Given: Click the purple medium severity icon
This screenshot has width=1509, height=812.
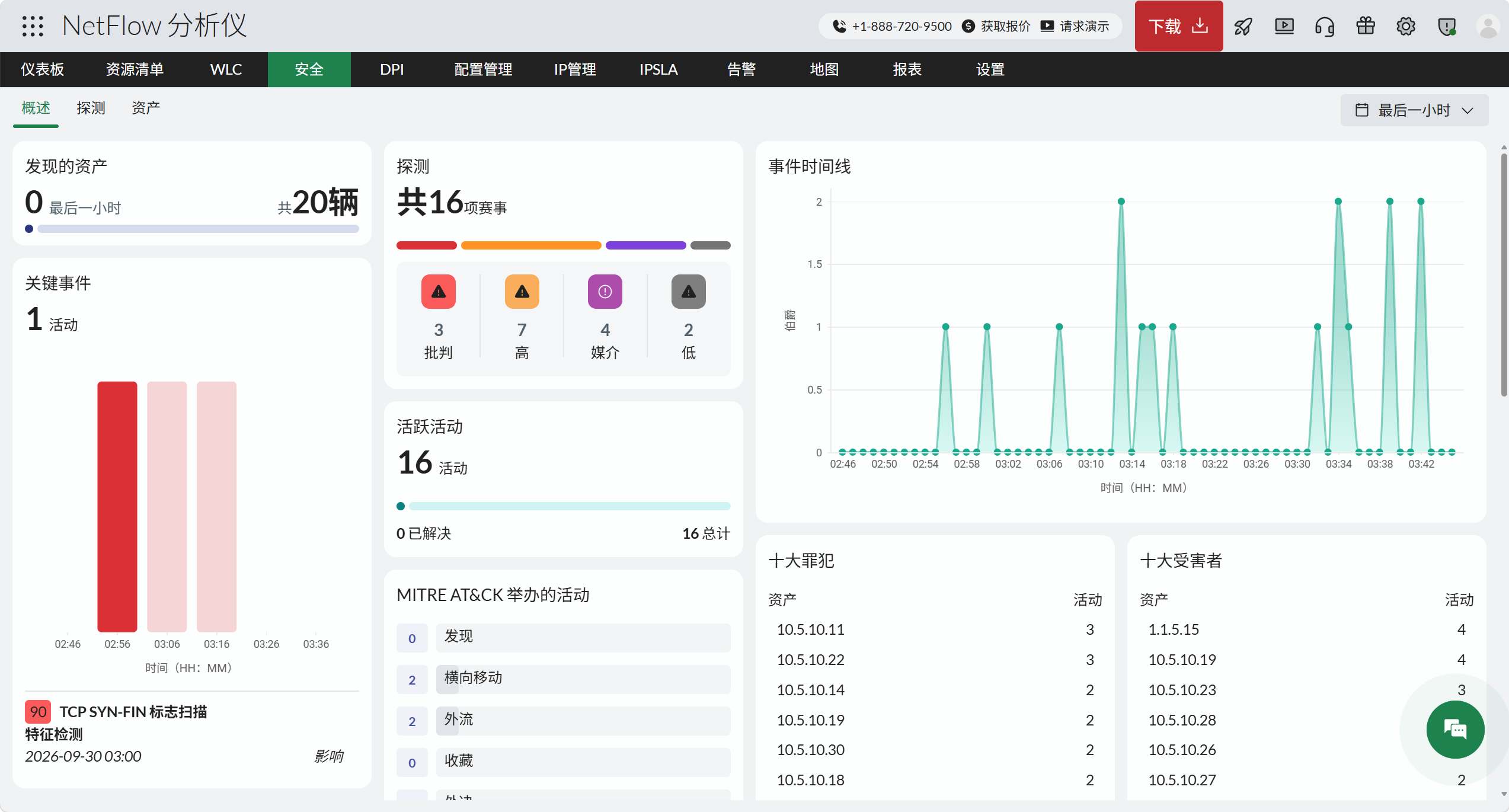Looking at the screenshot, I should coord(605,292).
